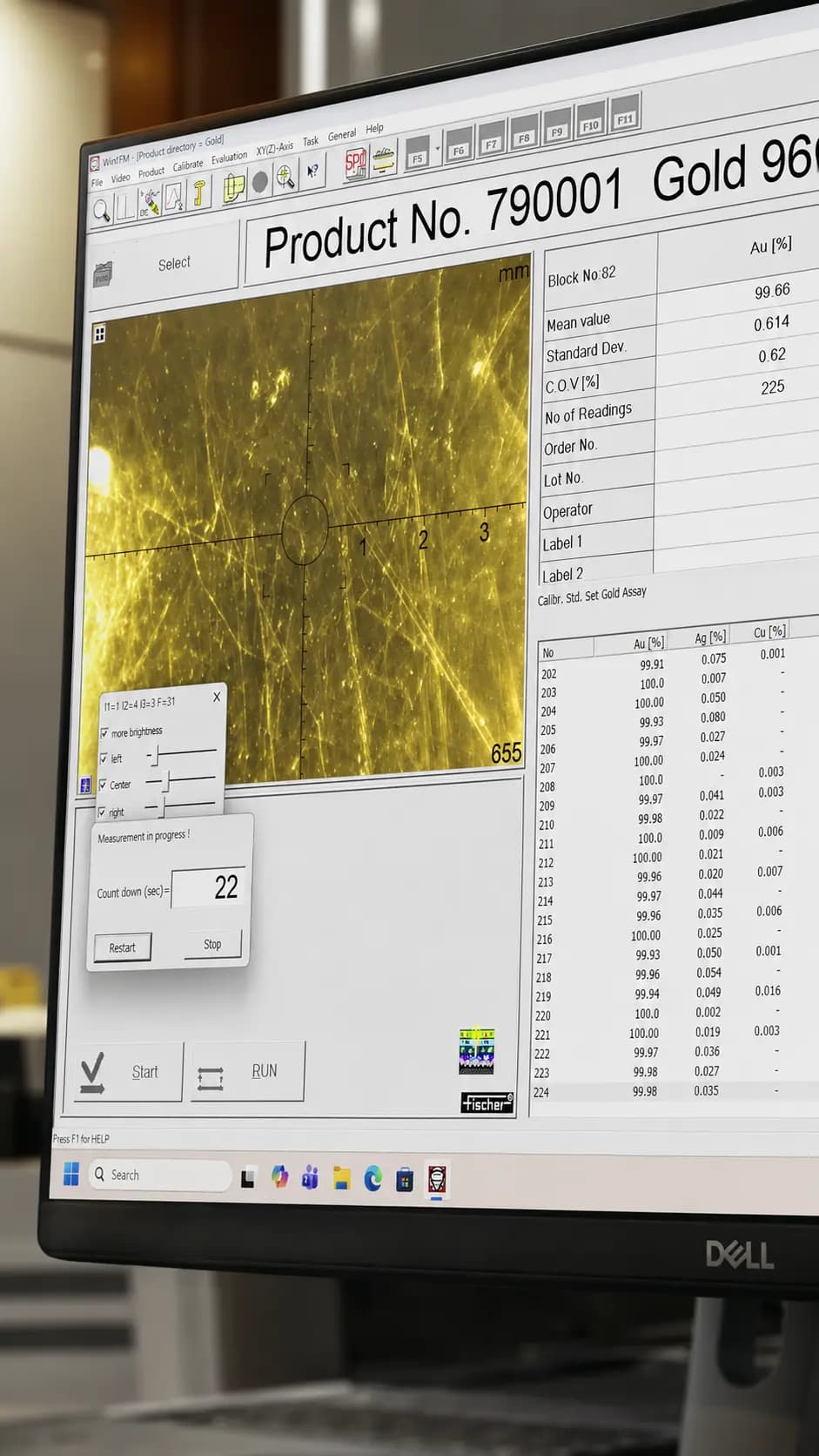
Task: Open the WinFTM app taskbar icon
Action: [437, 1180]
